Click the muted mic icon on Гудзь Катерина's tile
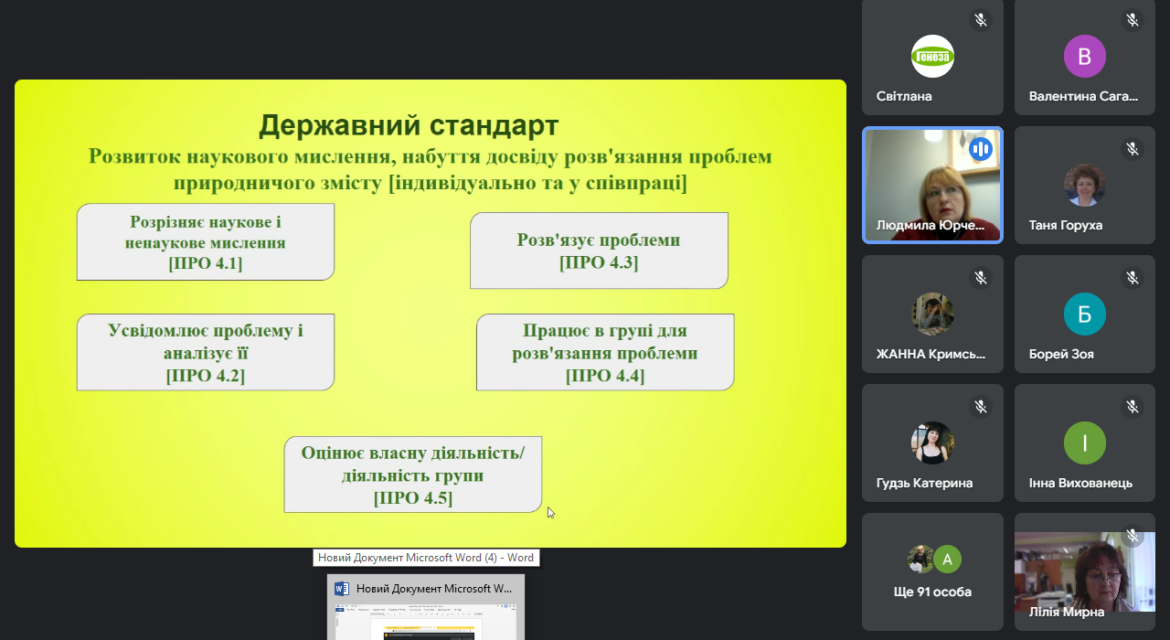1170x640 pixels. (980, 407)
